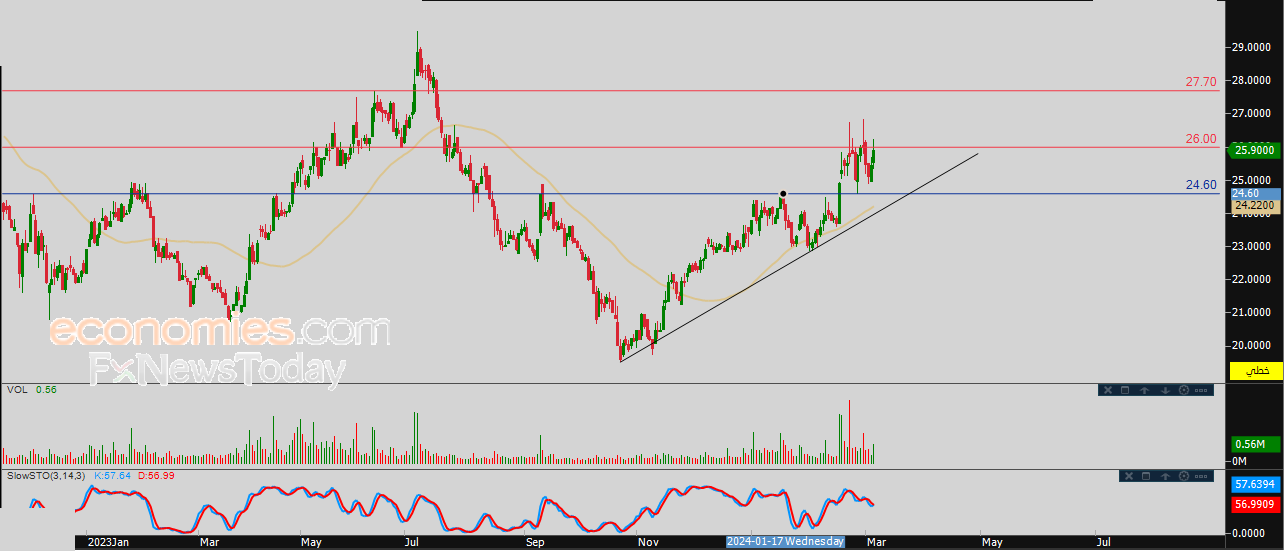The image size is (1284, 551).
Task: Click the 57.6394 blue value tag
Action: 1255,483
